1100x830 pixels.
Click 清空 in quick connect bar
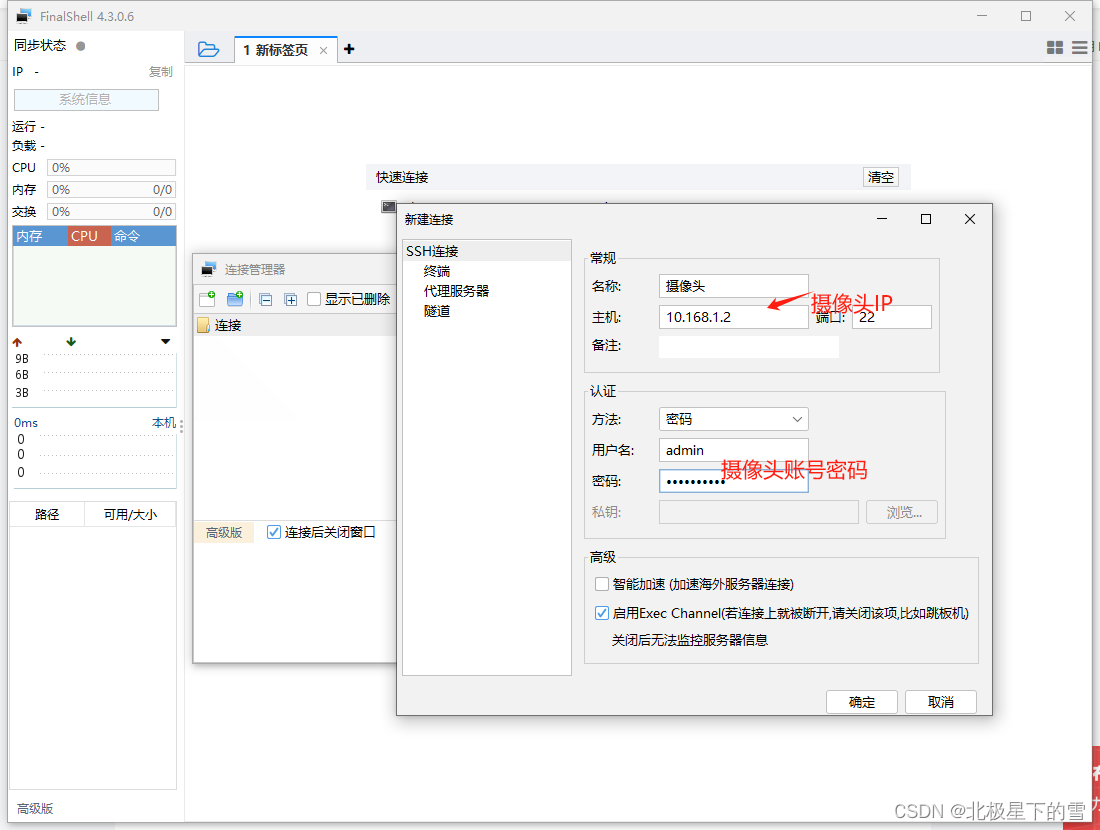point(880,177)
